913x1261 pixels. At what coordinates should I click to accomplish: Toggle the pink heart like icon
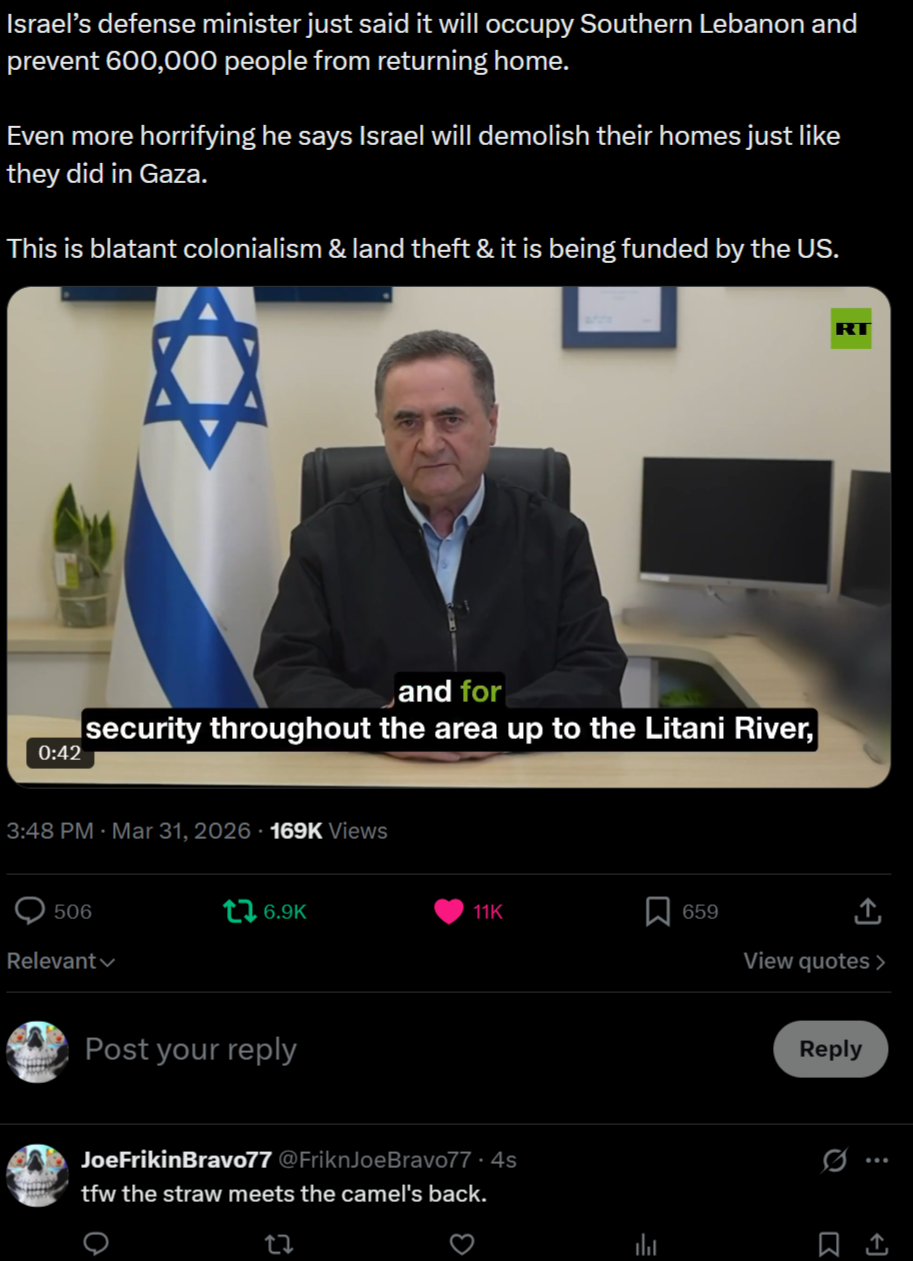449,911
